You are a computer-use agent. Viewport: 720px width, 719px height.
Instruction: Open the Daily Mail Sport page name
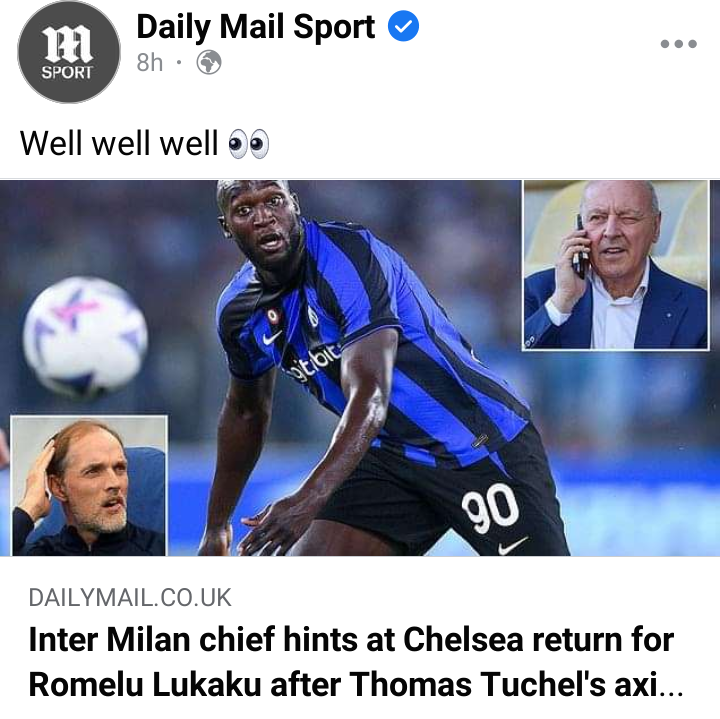tap(256, 27)
